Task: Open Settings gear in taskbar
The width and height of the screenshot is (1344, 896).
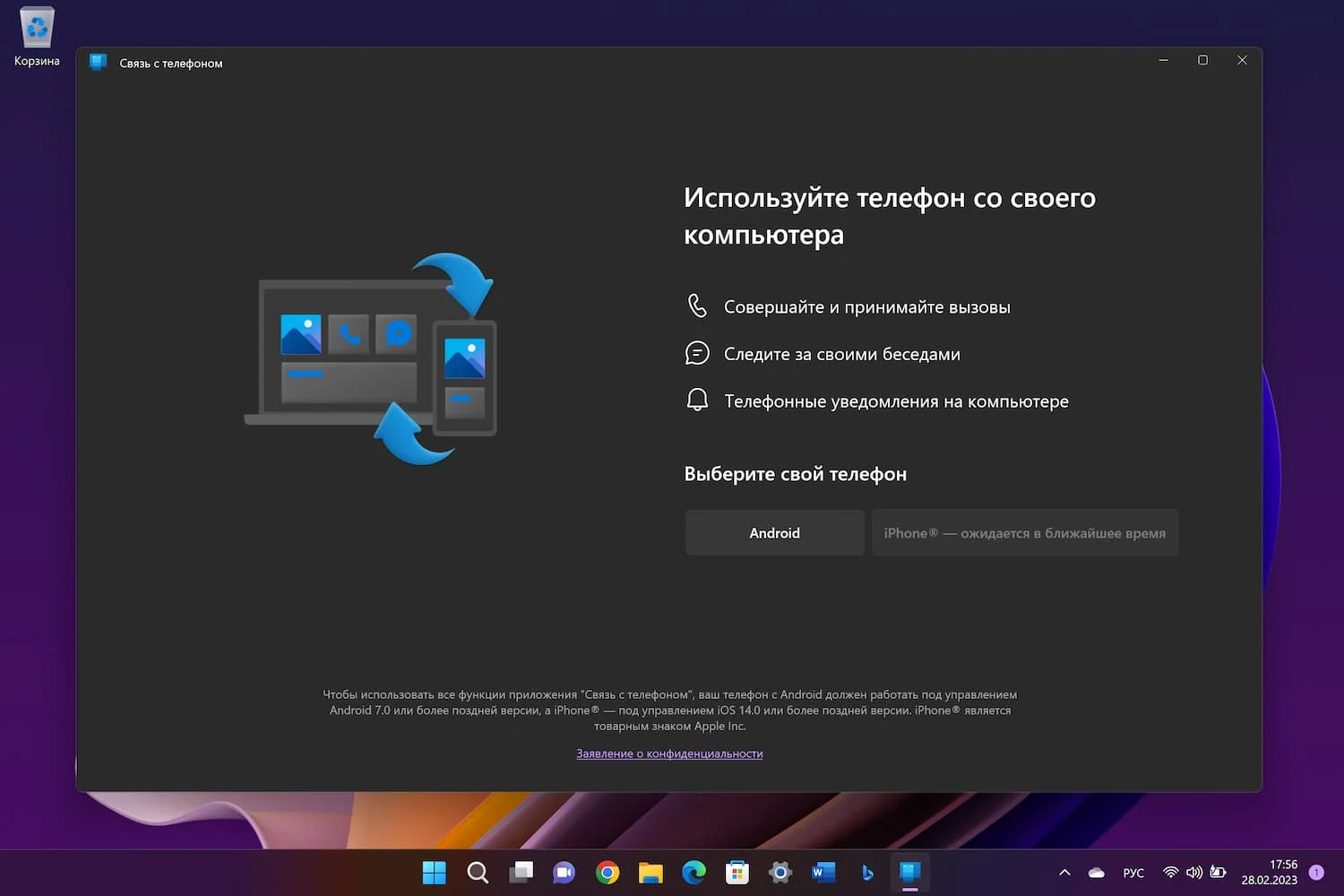Action: tap(780, 873)
